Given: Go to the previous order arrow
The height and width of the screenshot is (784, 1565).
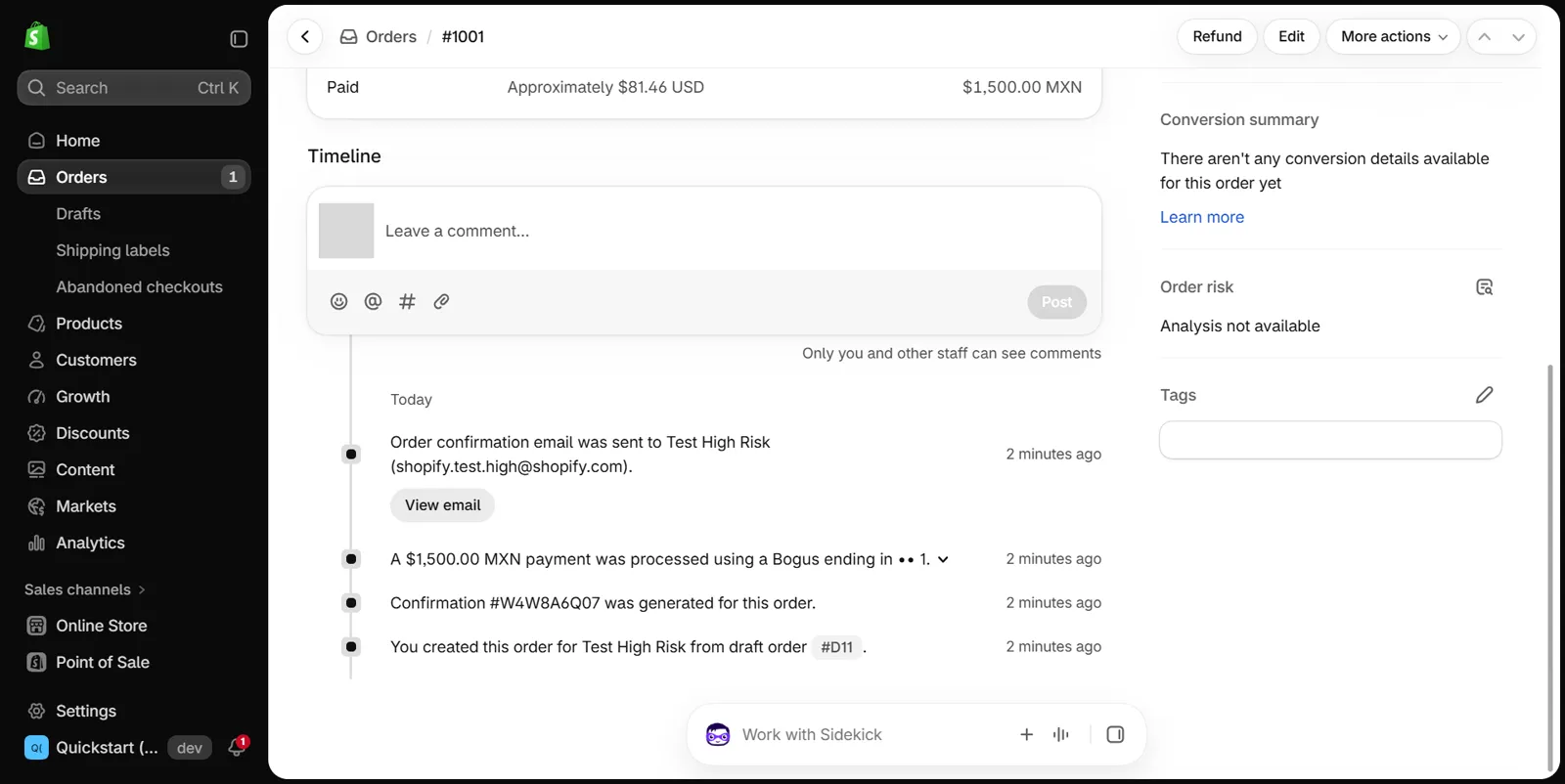Looking at the screenshot, I should (x=1484, y=37).
